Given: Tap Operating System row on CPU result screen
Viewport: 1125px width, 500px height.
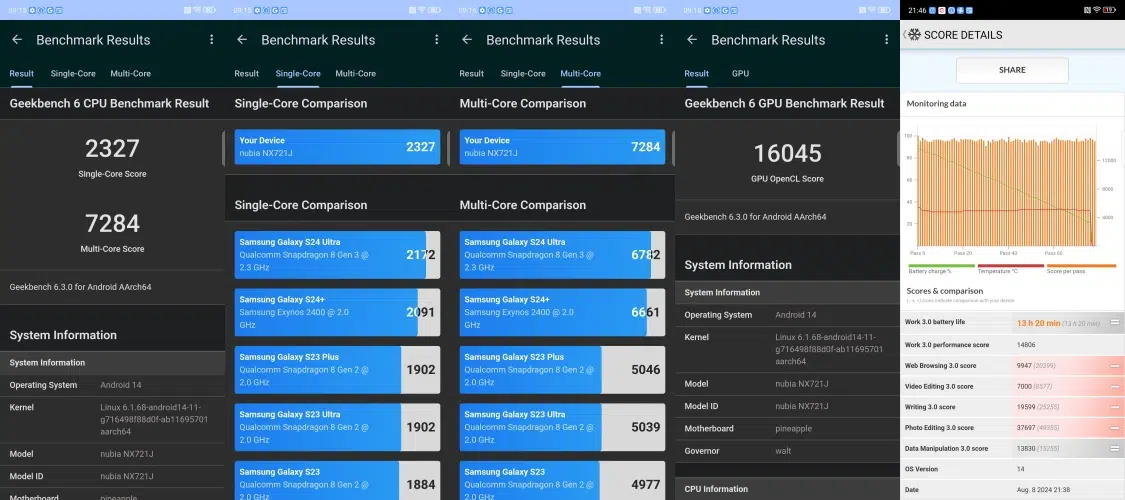Looking at the screenshot, I should (112, 385).
